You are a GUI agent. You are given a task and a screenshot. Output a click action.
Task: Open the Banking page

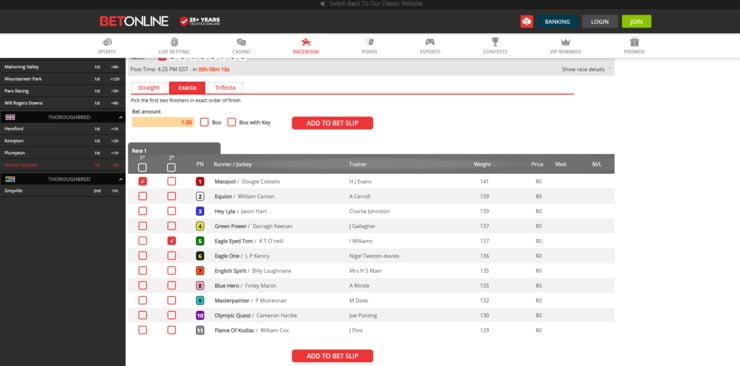[557, 22]
